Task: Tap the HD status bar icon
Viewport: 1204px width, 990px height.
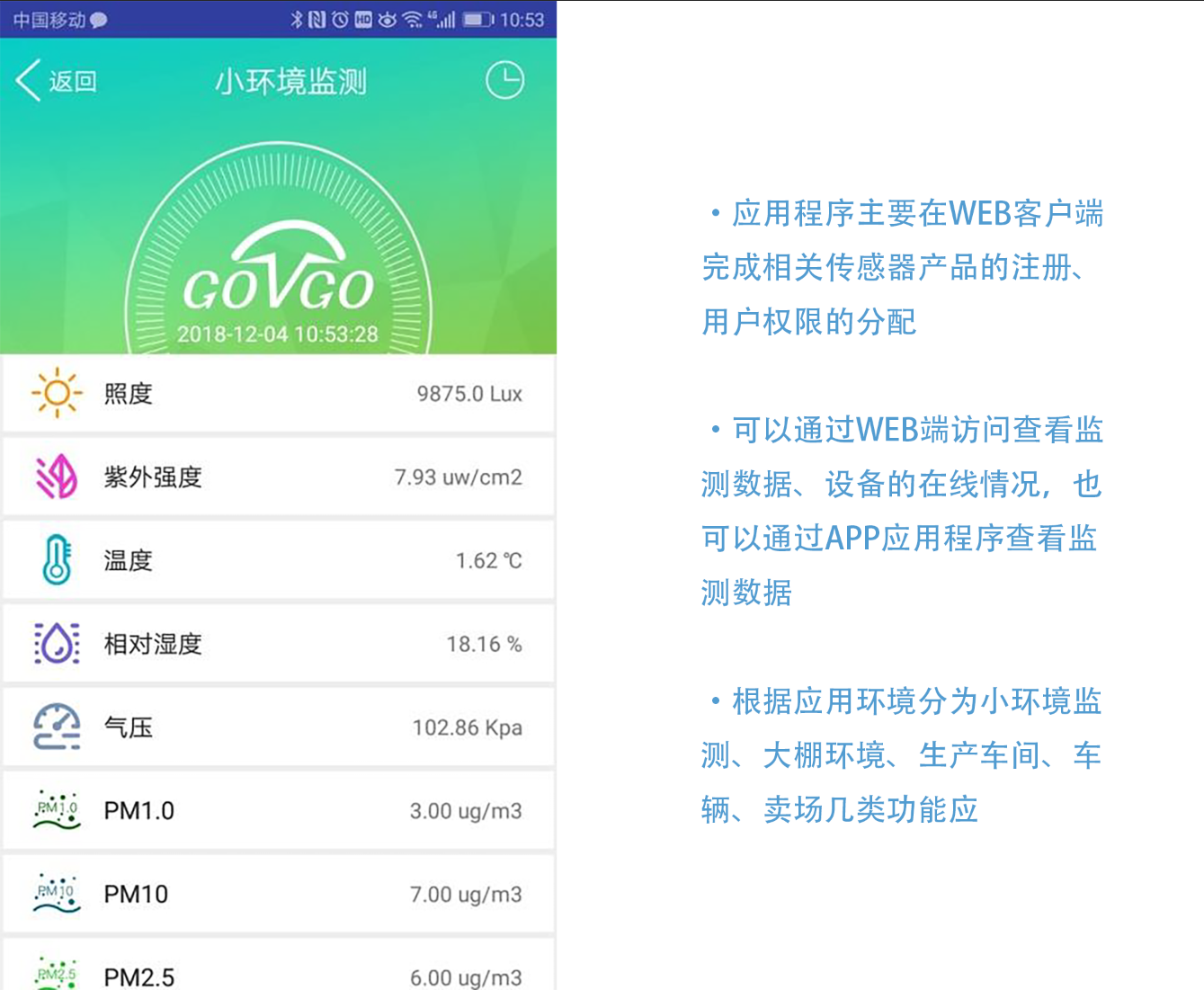Action: pyautogui.click(x=363, y=19)
